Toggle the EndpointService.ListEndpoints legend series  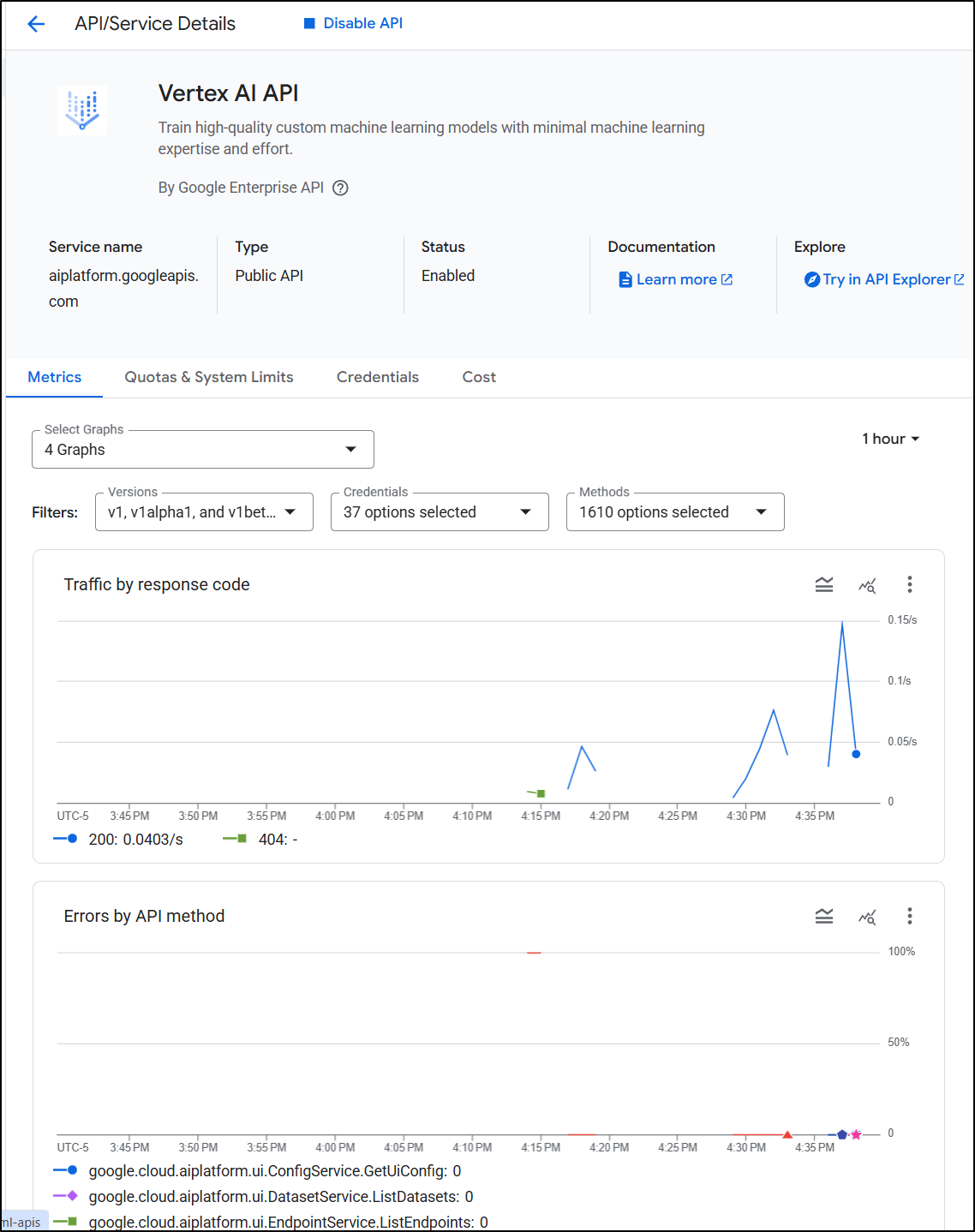[271, 1223]
